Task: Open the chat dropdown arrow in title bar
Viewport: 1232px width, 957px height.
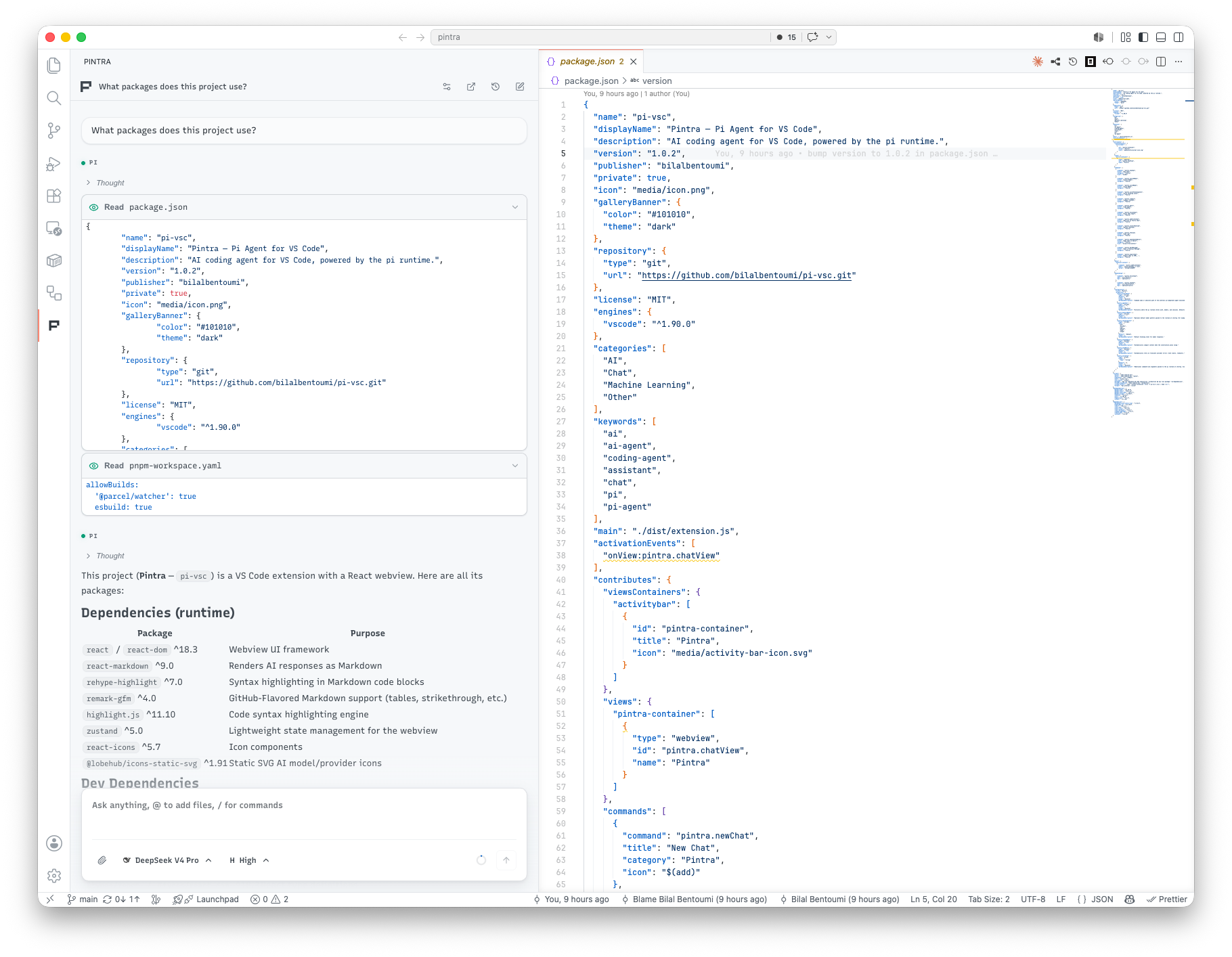Action: pyautogui.click(x=829, y=37)
